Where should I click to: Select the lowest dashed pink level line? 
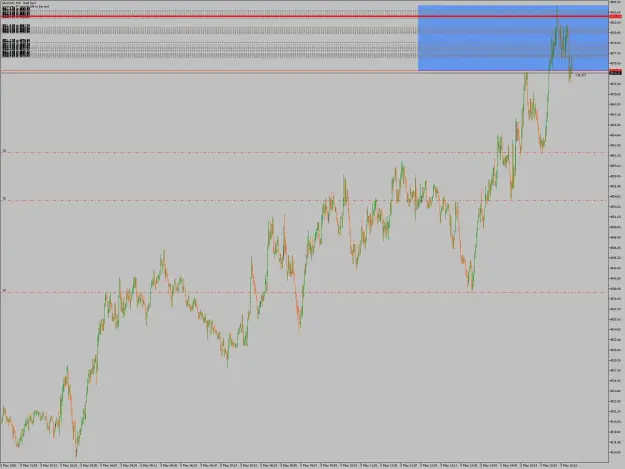click(x=305, y=293)
